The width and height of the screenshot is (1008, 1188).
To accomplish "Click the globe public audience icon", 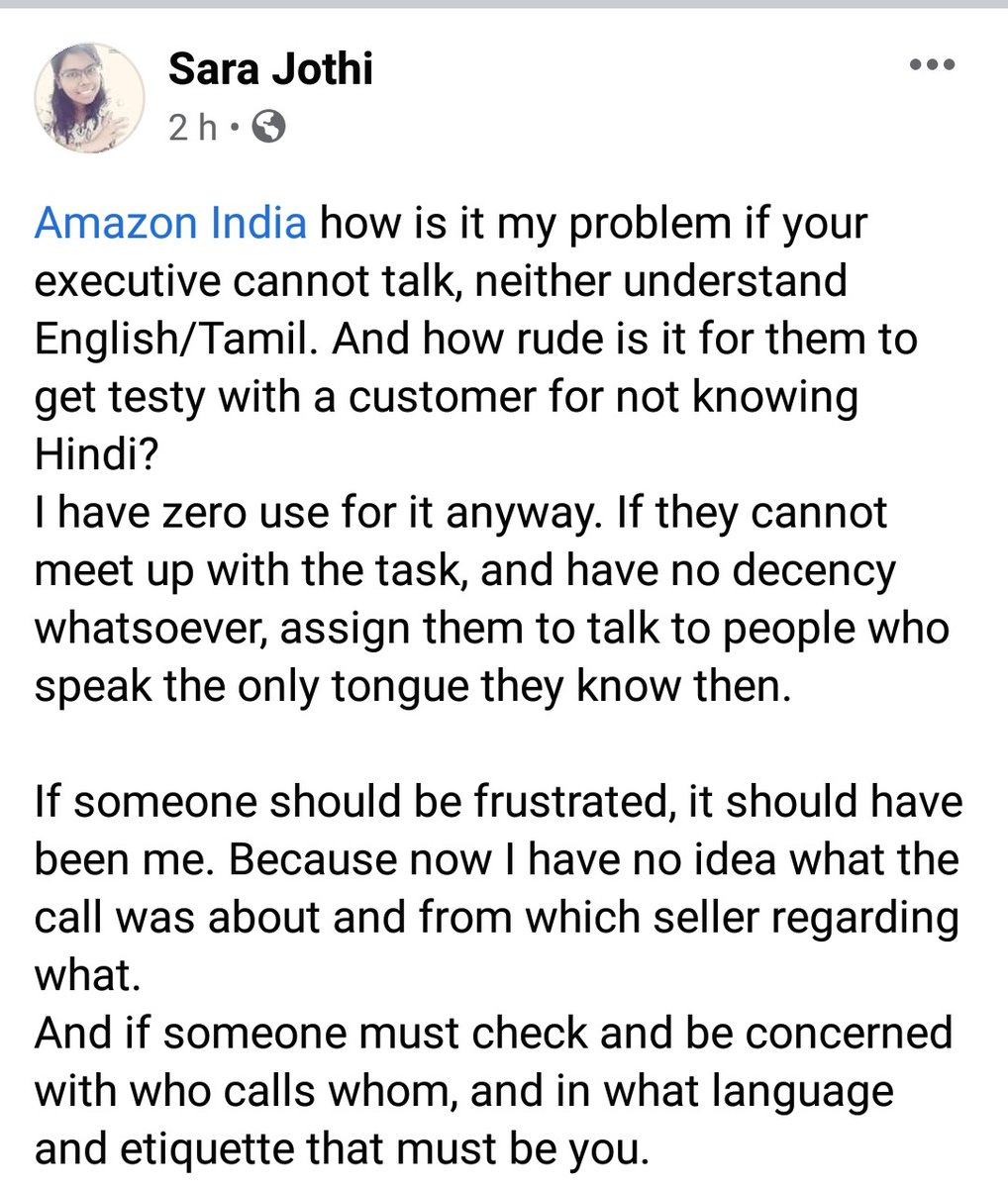I will tap(266, 127).
